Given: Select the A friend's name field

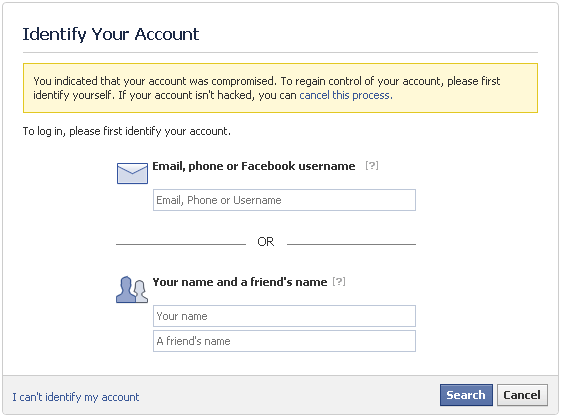Looking at the screenshot, I should [284, 341].
